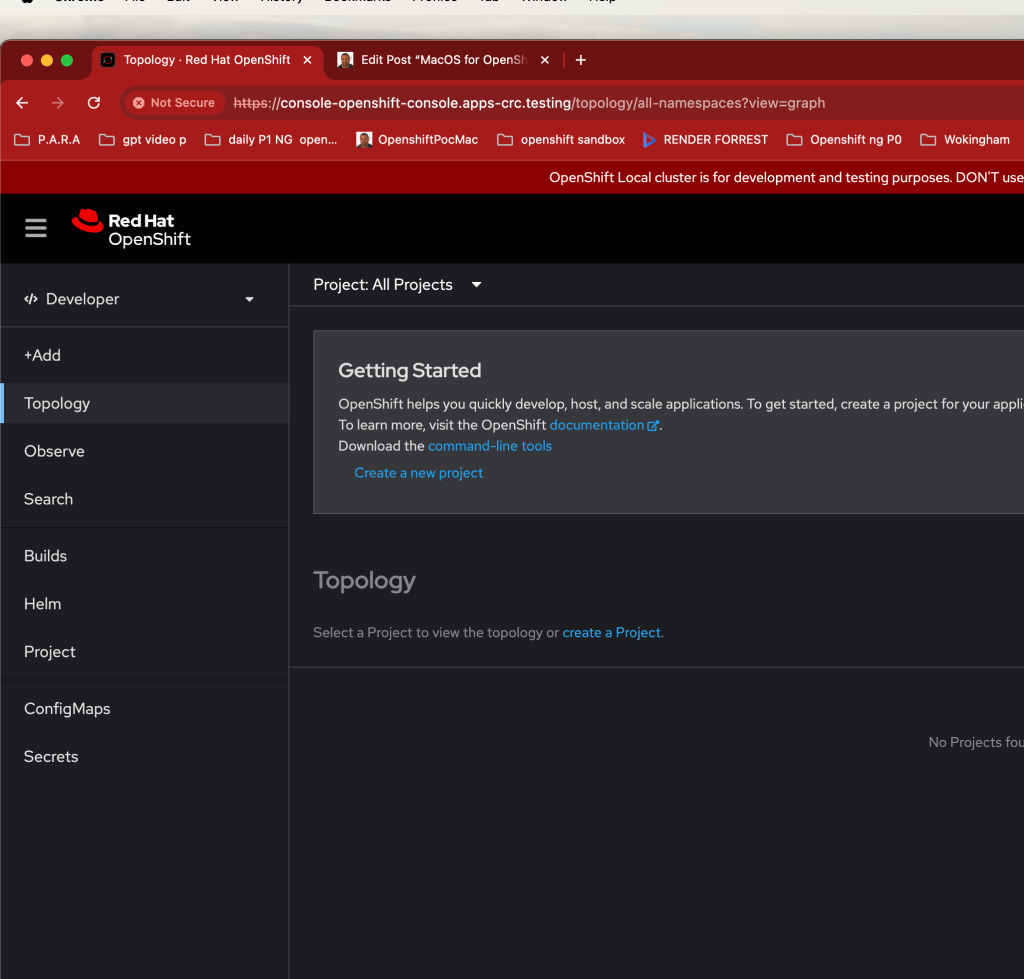Viewport: 1024px width, 979px height.
Task: Close the Topology Red Hat OpenShift tab
Action: (307, 60)
